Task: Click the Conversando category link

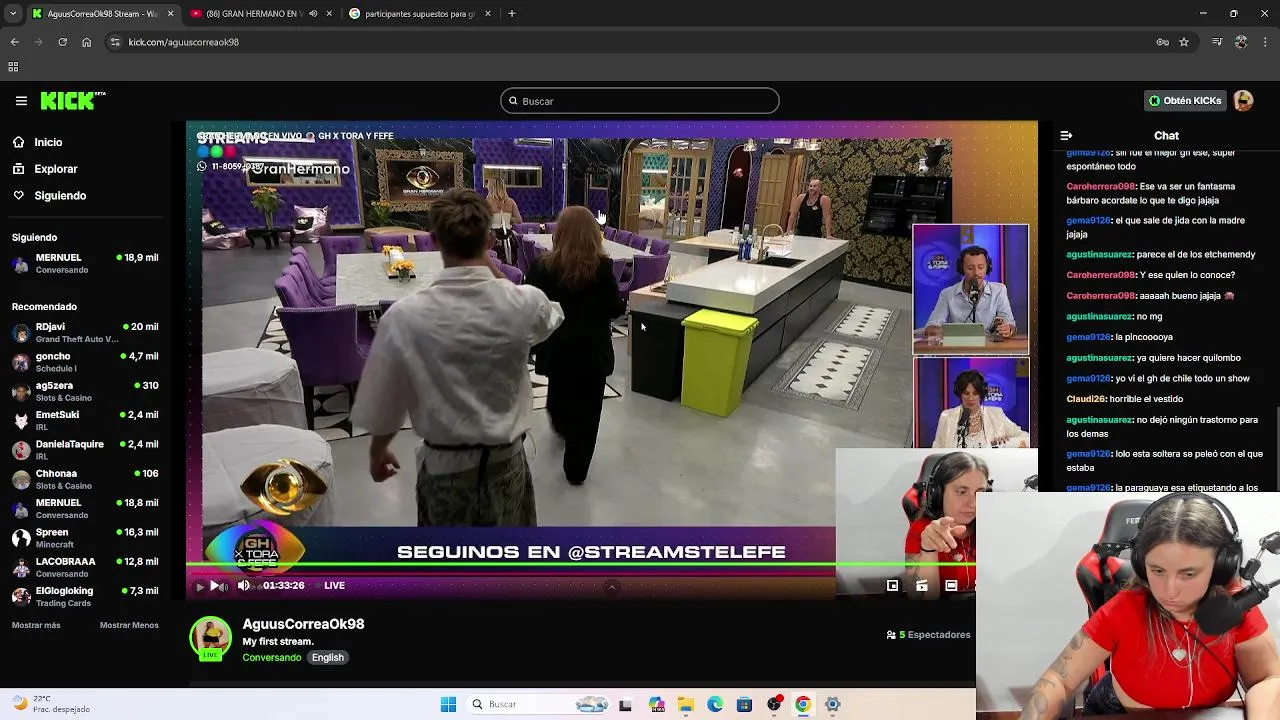Action: pyautogui.click(x=271, y=658)
